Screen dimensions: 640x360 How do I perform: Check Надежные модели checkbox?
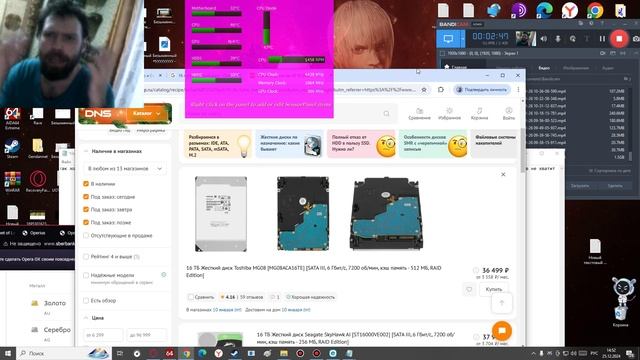click(x=86, y=276)
